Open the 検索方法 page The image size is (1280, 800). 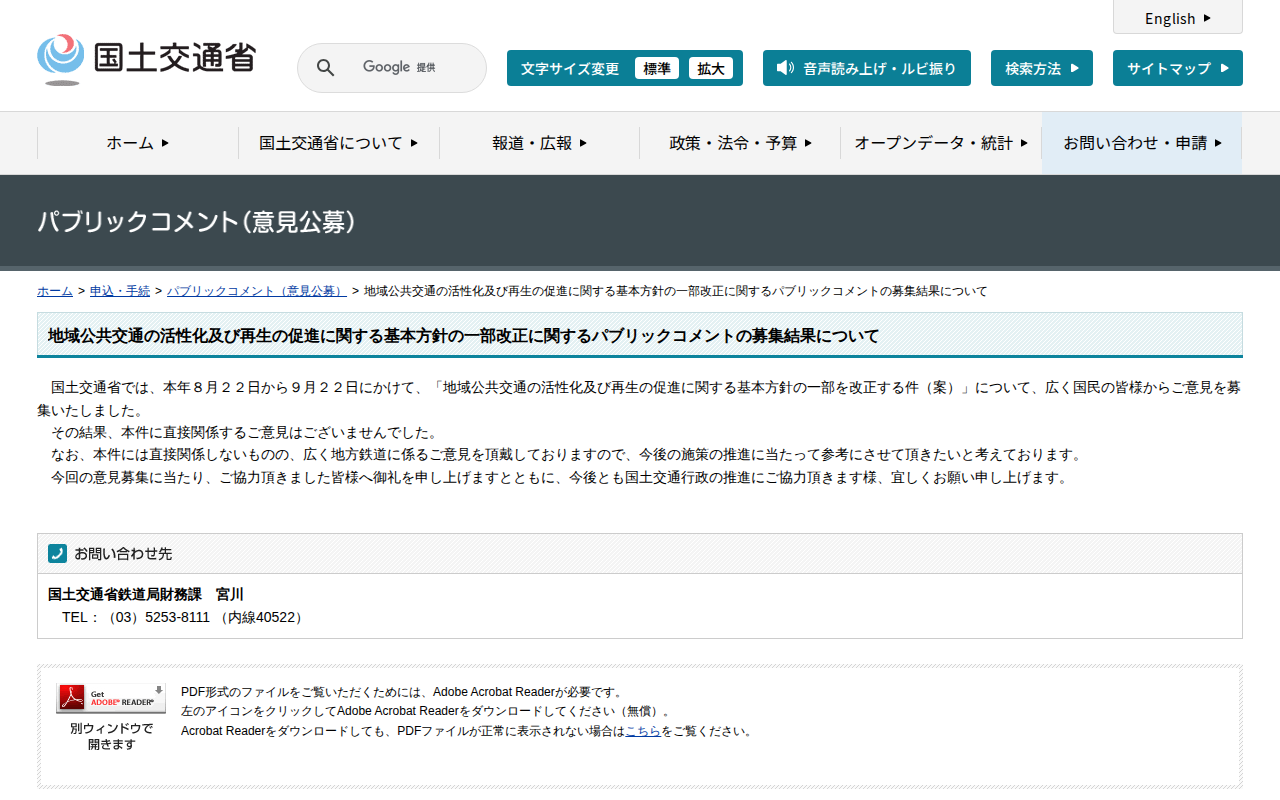(1042, 68)
